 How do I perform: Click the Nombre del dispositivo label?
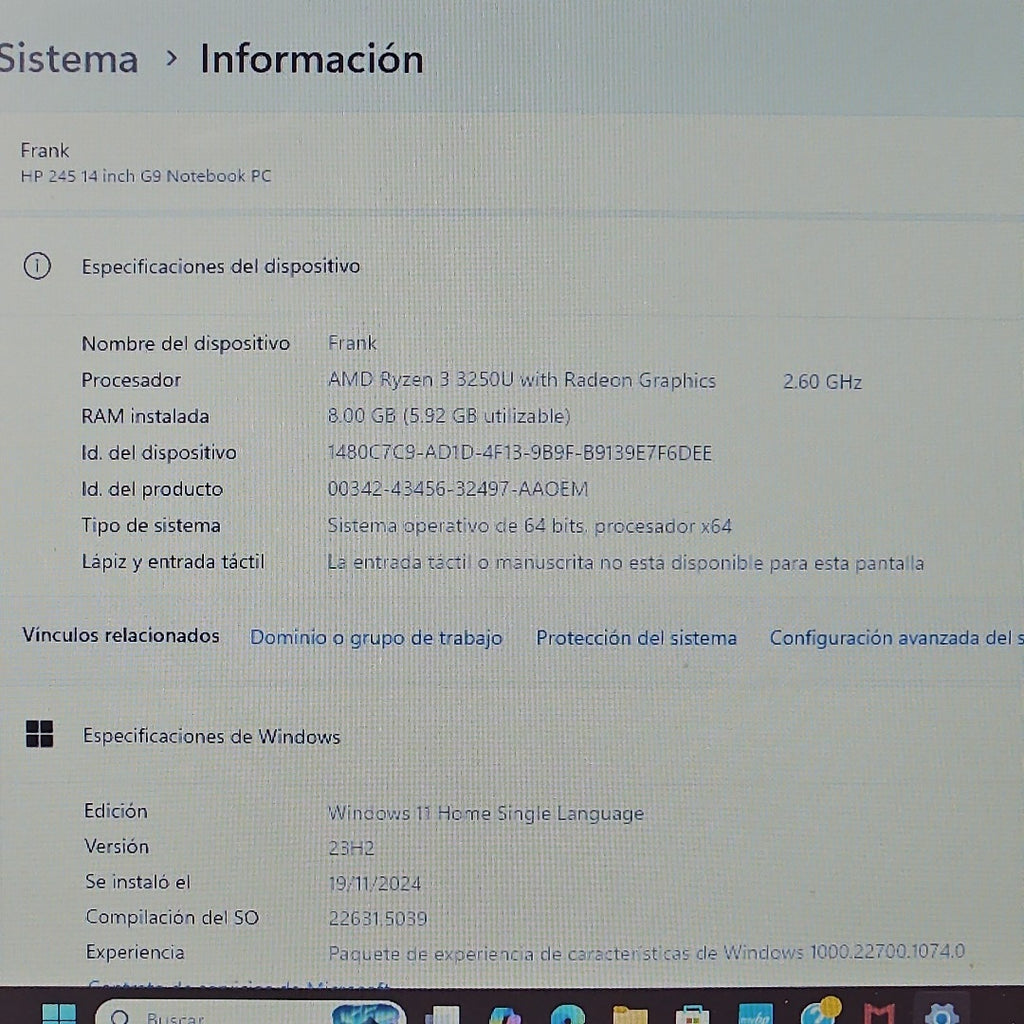click(185, 344)
